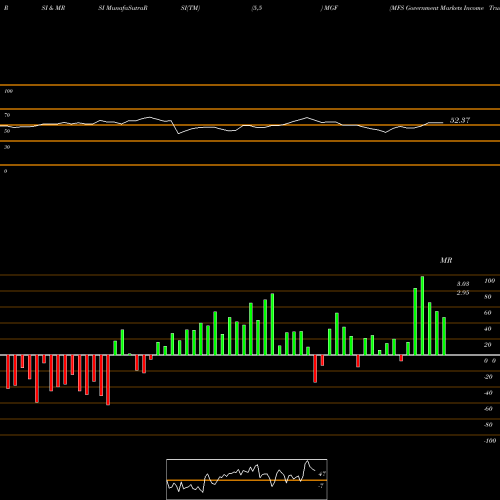Viewport: 500px width, 500px height.
Task: Click the 'SI MunafaSutraR' header text
Action: pyautogui.click(x=123, y=8)
